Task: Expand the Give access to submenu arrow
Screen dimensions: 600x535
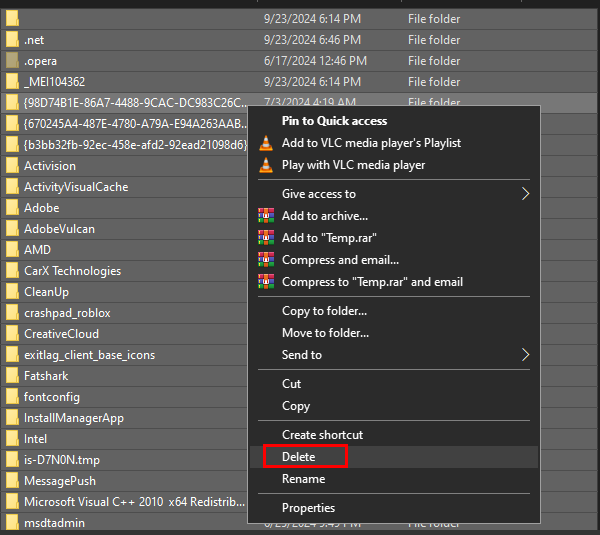Action: [x=526, y=194]
